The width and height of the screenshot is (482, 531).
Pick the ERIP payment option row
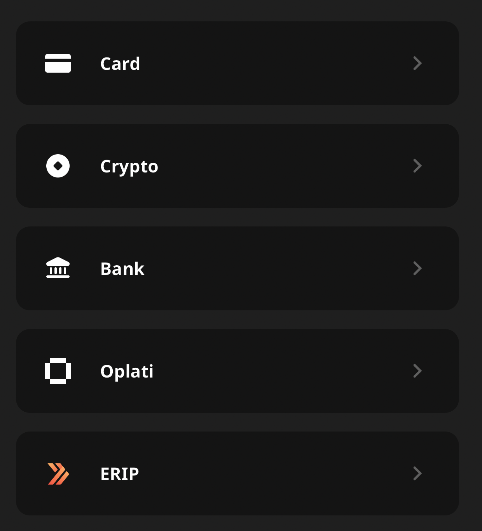(237, 473)
